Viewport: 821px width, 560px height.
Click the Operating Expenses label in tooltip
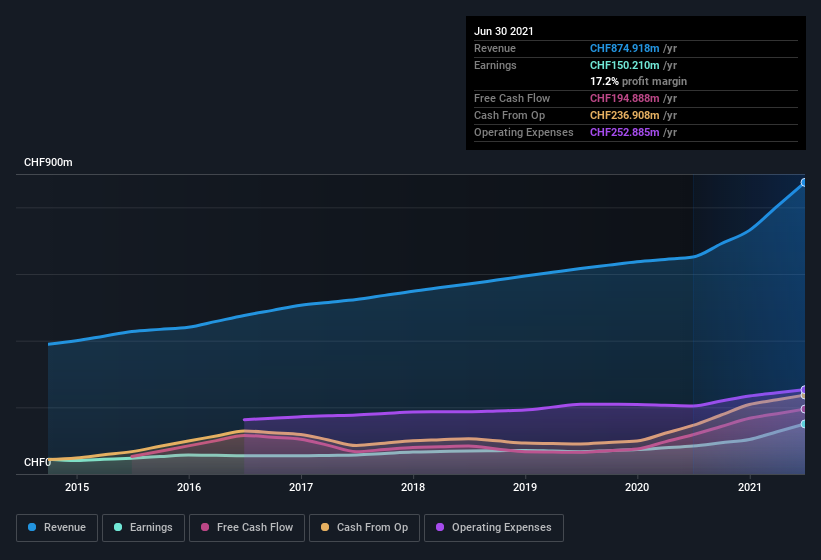click(x=524, y=132)
